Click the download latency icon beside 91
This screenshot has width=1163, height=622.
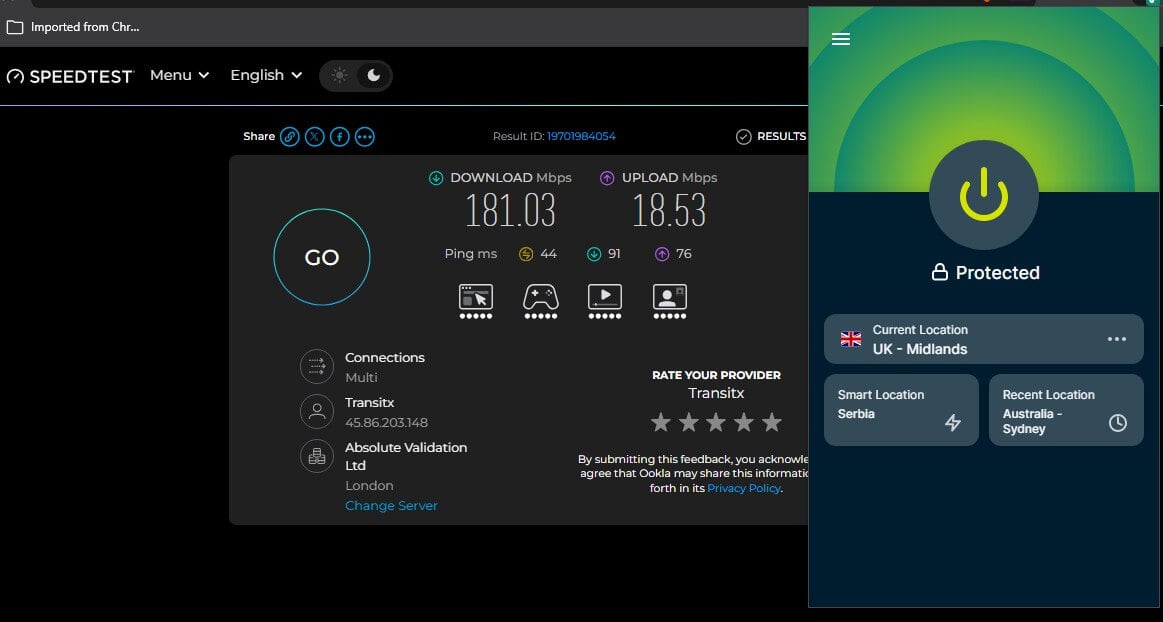[594, 254]
